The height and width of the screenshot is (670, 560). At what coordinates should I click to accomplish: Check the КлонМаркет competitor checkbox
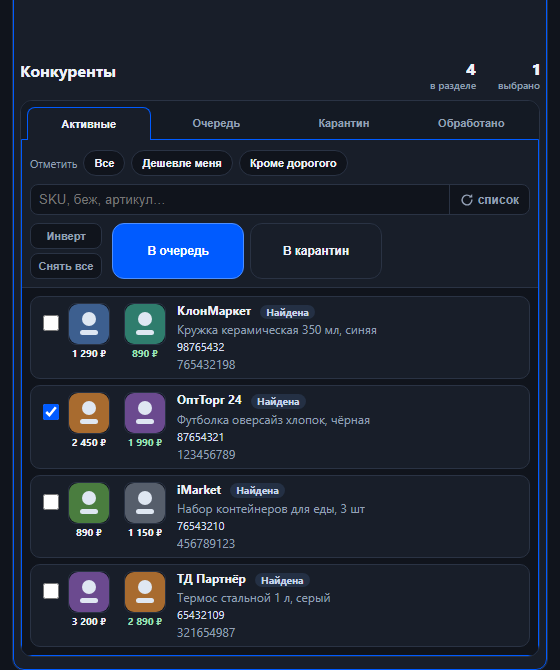[51, 323]
